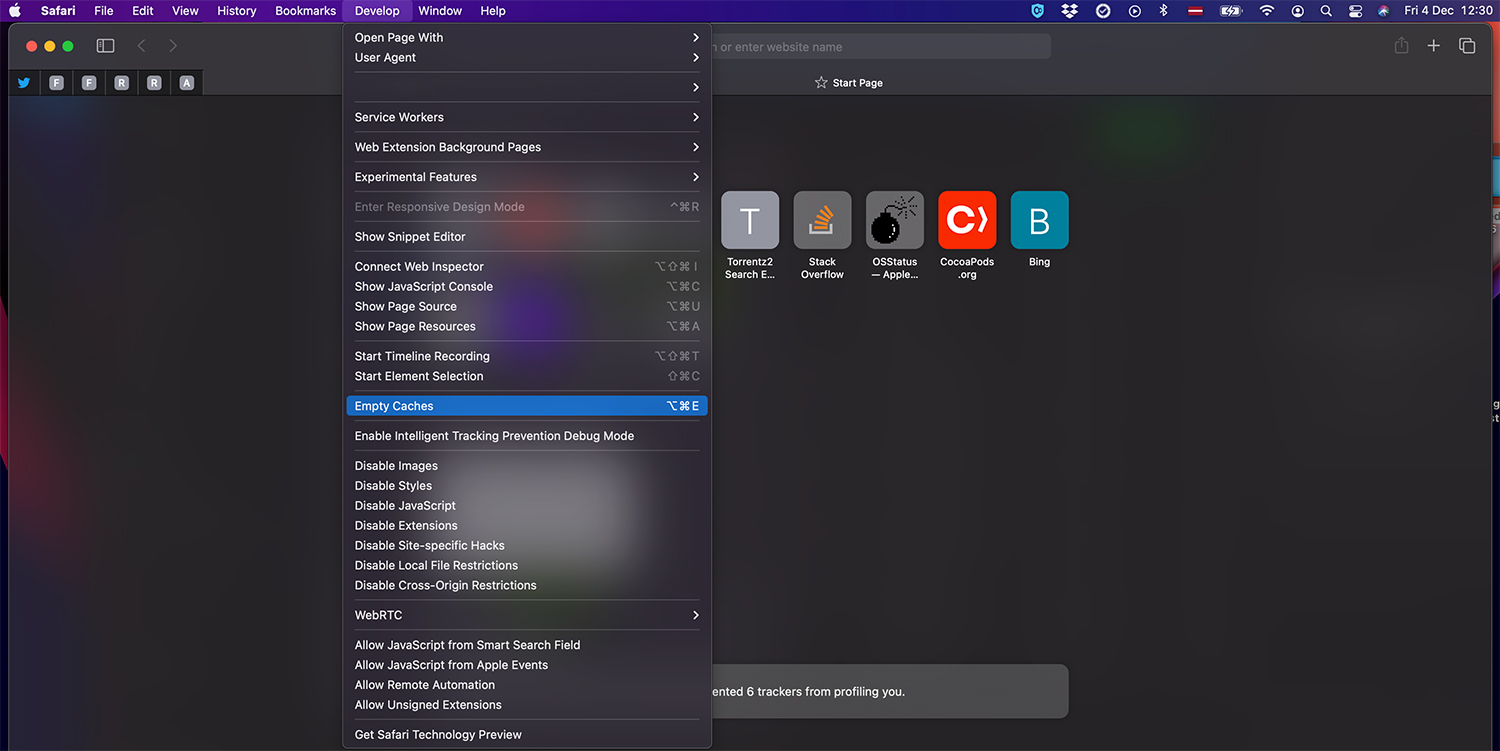This screenshot has width=1500, height=751.
Task: Open Dropbox menu bar icon
Action: click(x=1070, y=11)
